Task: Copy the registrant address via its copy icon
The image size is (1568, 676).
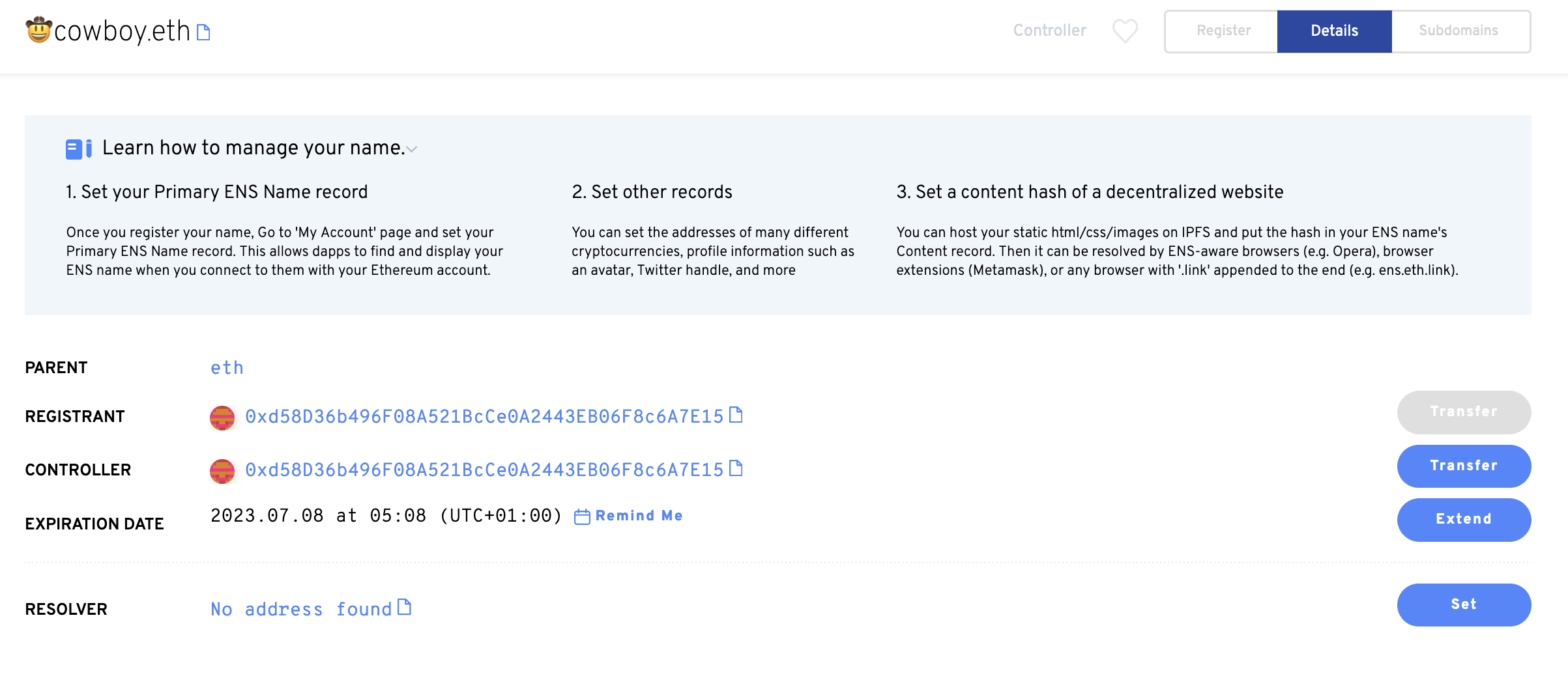Action: click(736, 415)
